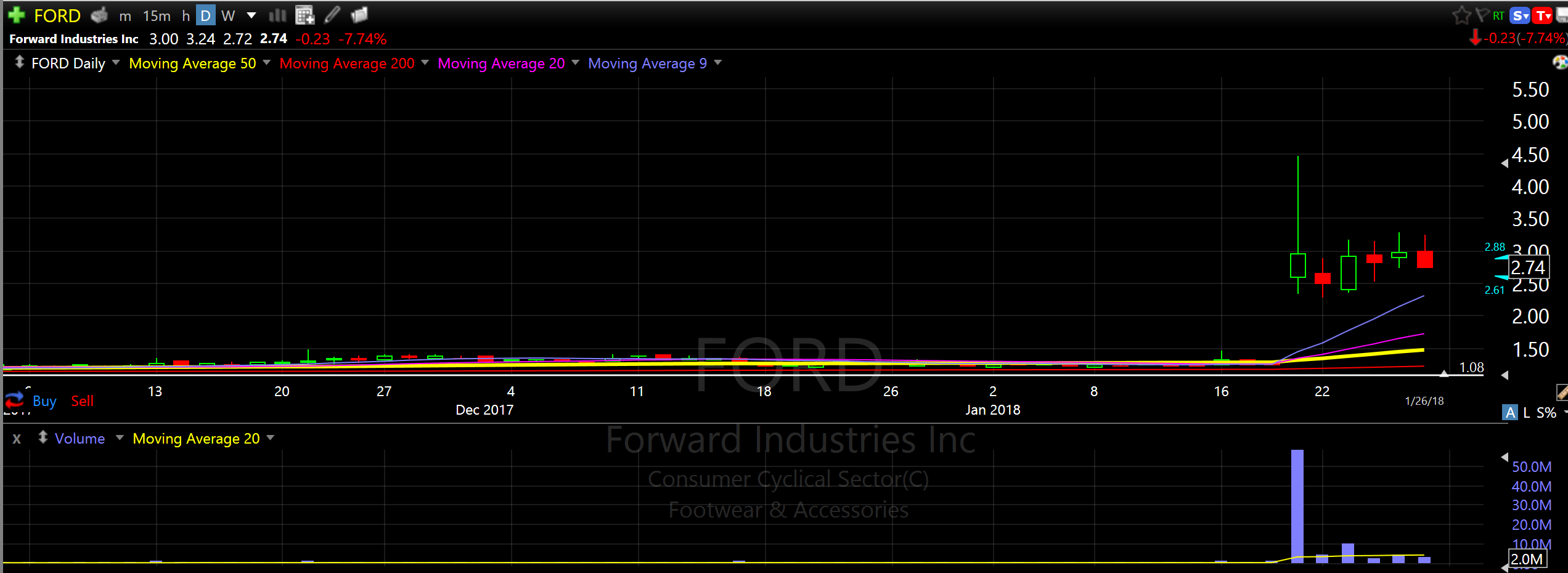Switch to the 15m timeframe
This screenshot has width=1568, height=573.
click(157, 16)
